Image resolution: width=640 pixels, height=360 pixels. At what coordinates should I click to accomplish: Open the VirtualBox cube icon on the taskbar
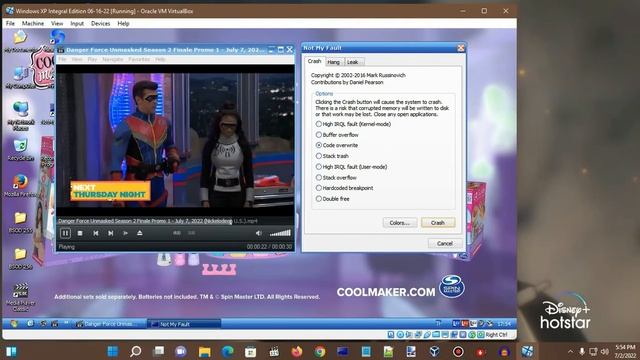(434, 351)
